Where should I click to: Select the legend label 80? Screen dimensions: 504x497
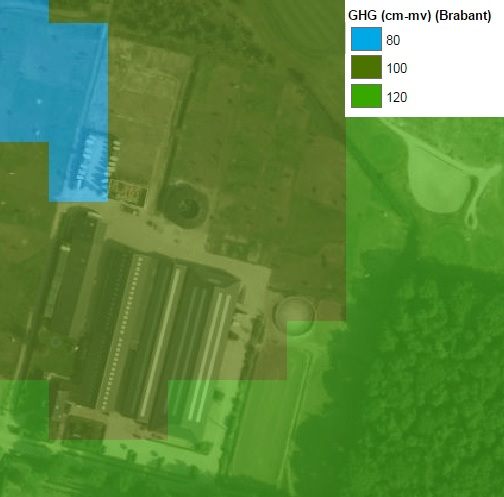coord(393,40)
